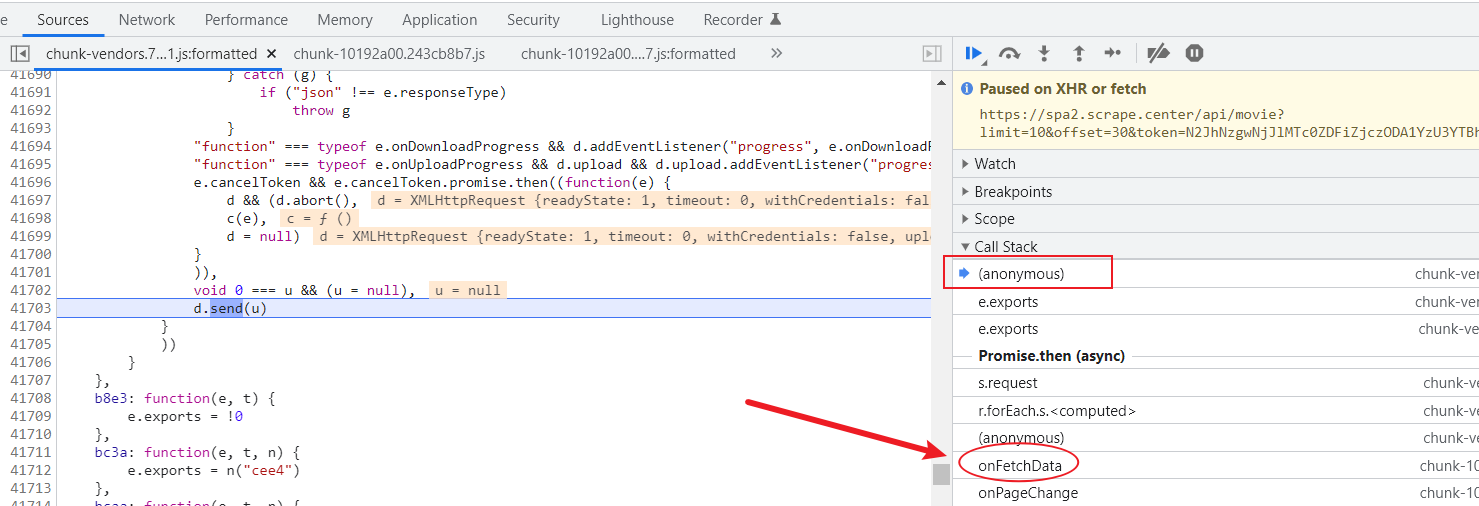This screenshot has height=506, width=1479.
Task: Select chunk-vendors.7...1.js:formatted file tab
Action: (151, 54)
